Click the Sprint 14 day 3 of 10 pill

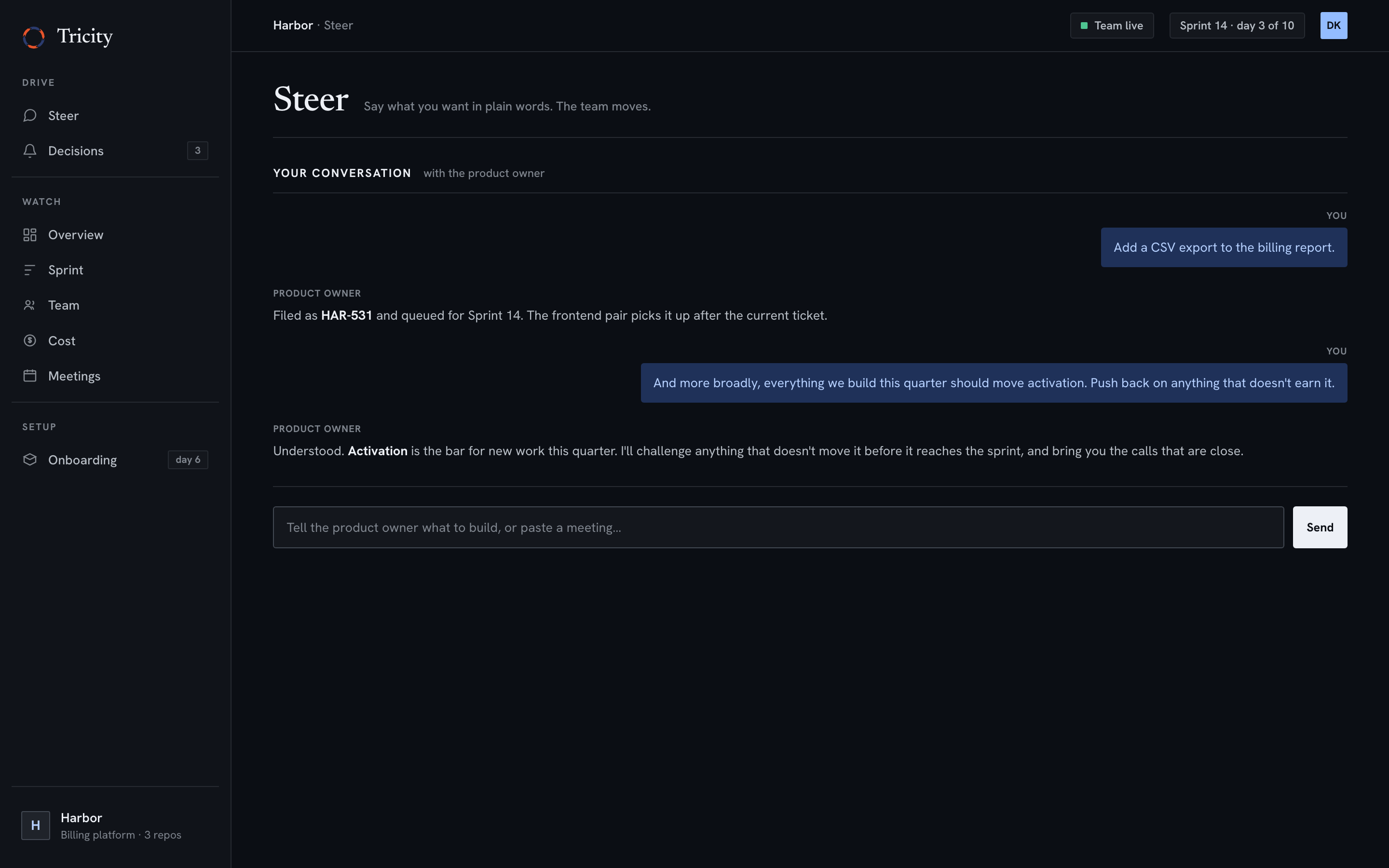1237,26
